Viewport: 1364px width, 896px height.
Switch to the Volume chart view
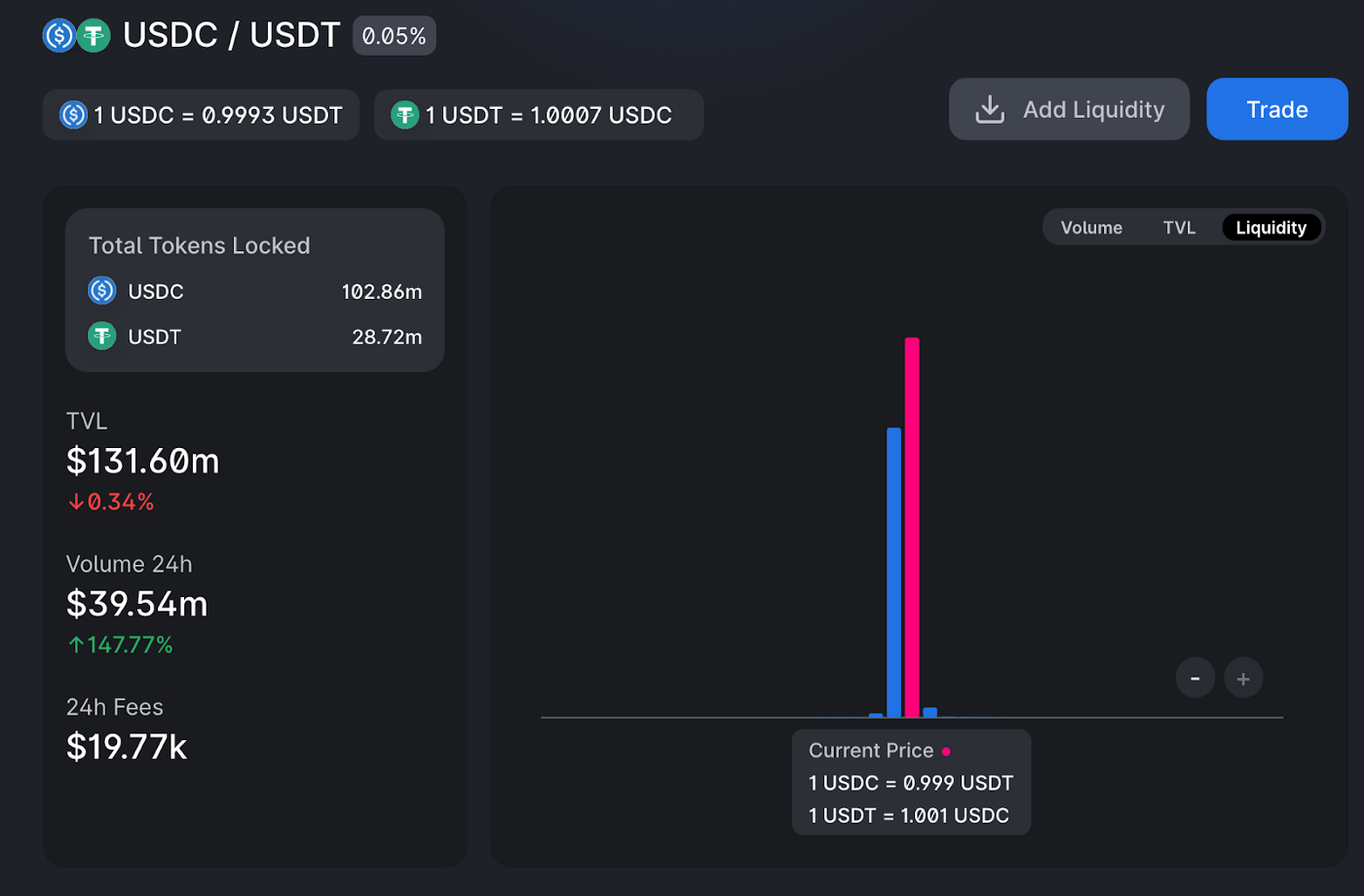(1090, 227)
